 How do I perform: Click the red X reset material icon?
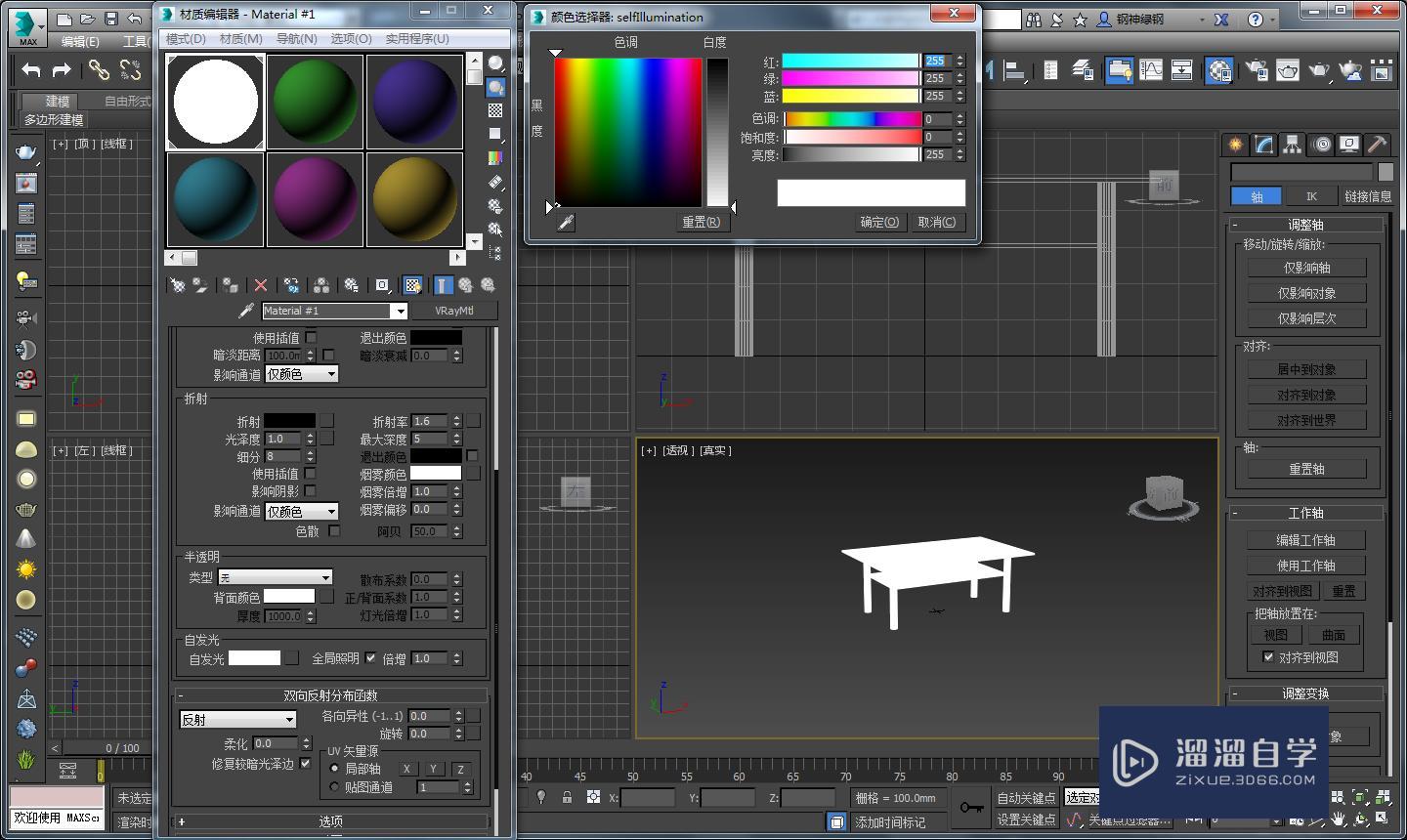(x=260, y=285)
